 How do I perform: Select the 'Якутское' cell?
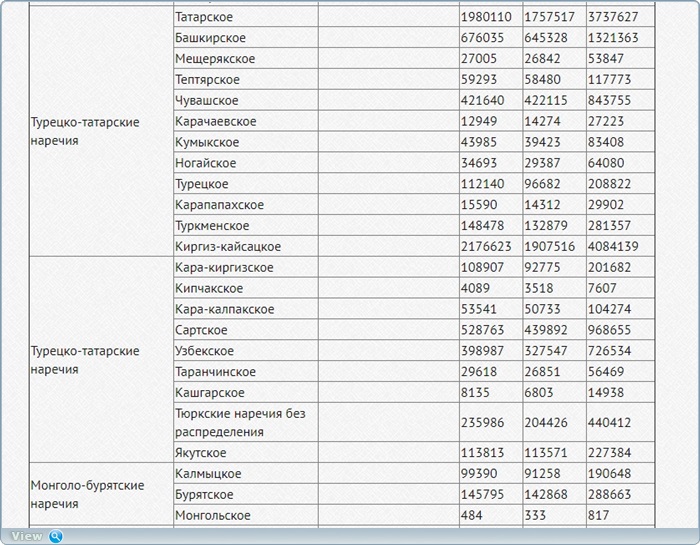(246, 452)
